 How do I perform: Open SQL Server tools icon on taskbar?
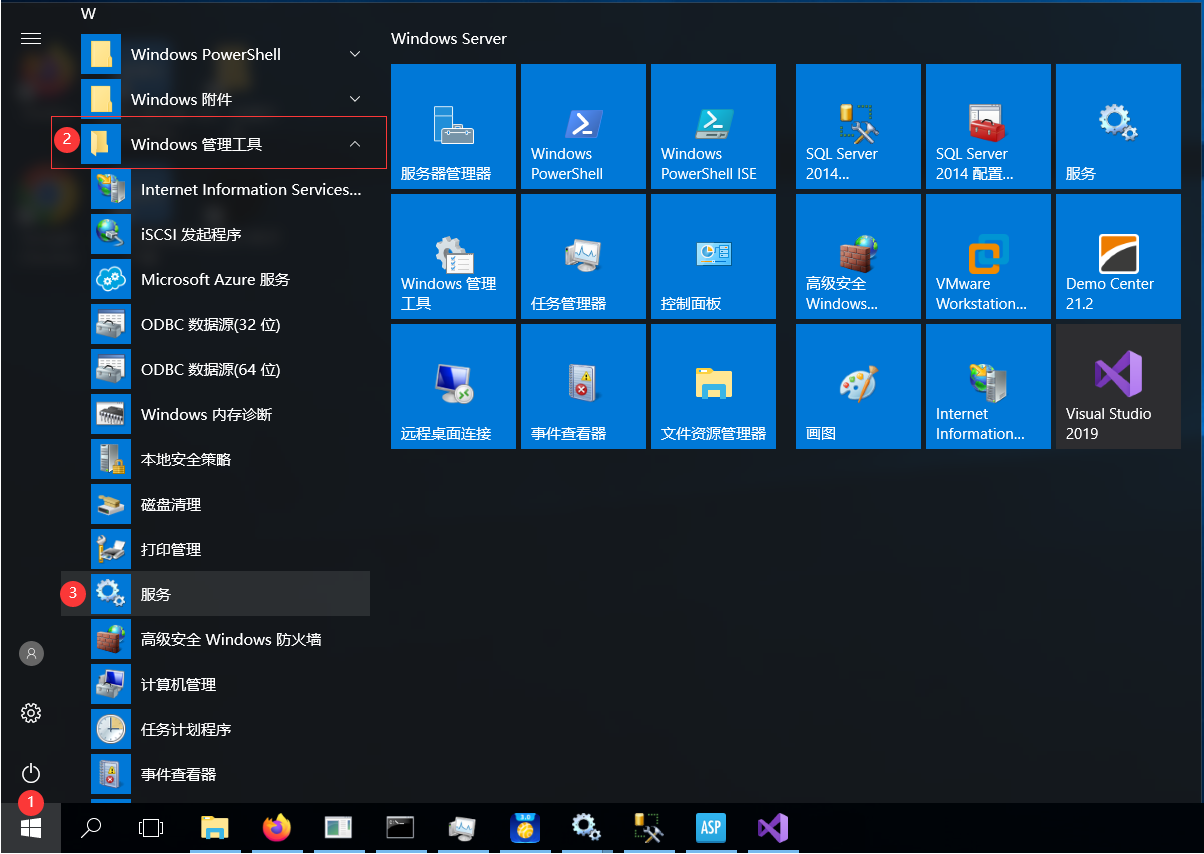tap(649, 828)
